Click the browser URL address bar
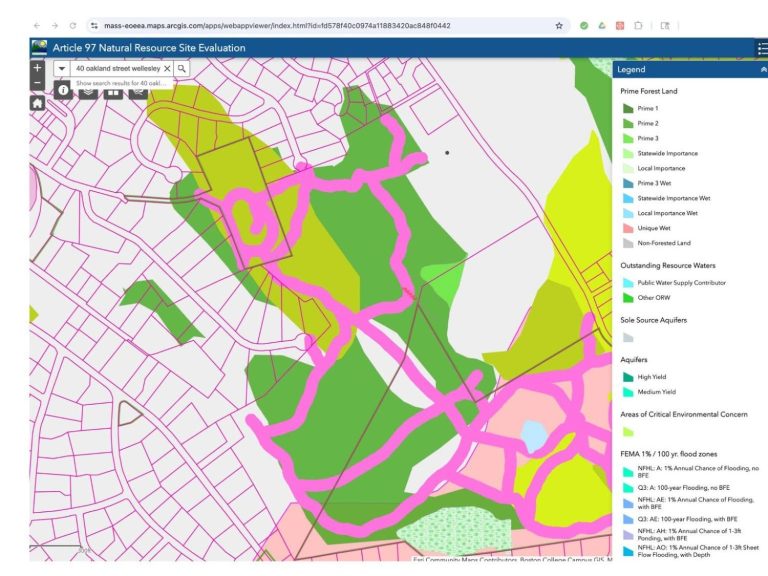Image resolution: width=768 pixels, height=576 pixels. click(300, 25)
